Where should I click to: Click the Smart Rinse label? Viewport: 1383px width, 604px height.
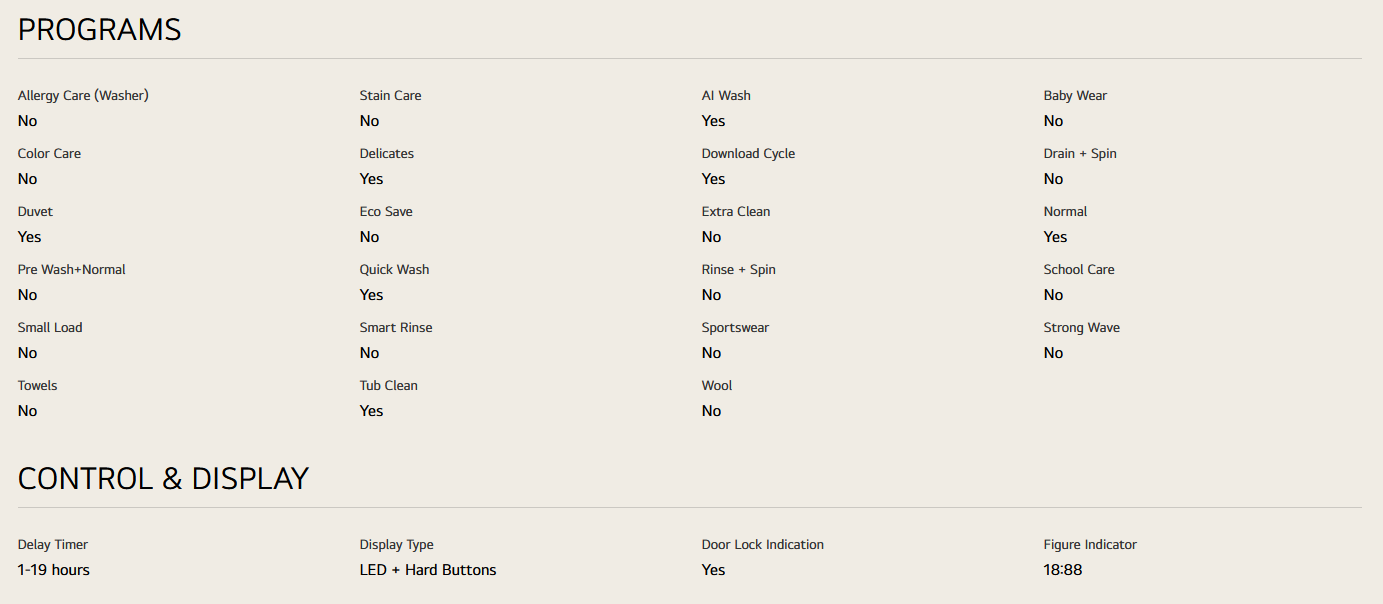pyautogui.click(x=396, y=328)
